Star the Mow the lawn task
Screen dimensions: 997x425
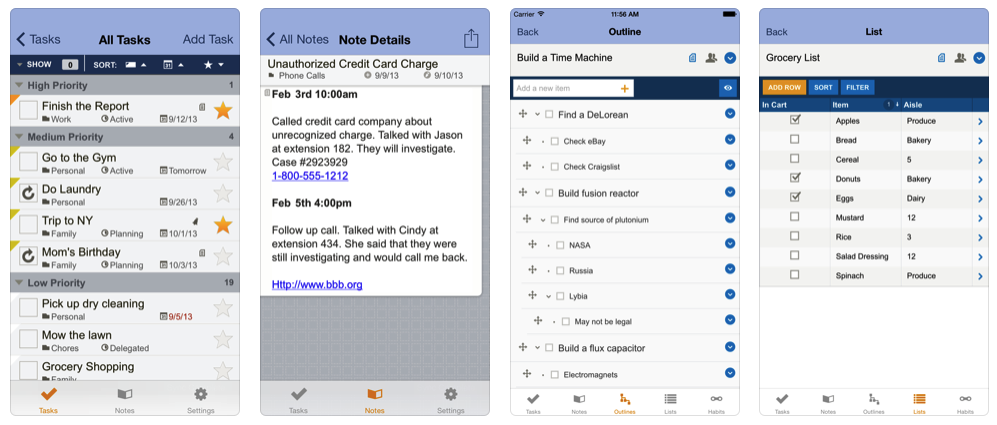[223, 339]
